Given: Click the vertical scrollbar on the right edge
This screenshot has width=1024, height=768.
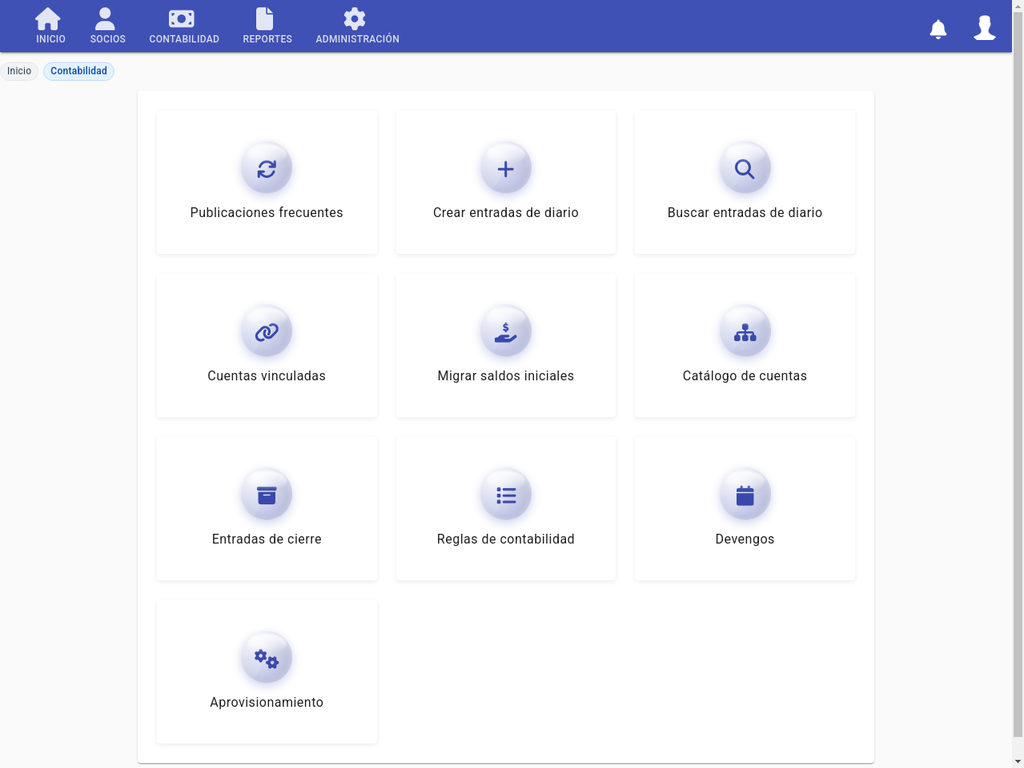Looking at the screenshot, I should click(x=1018, y=400).
